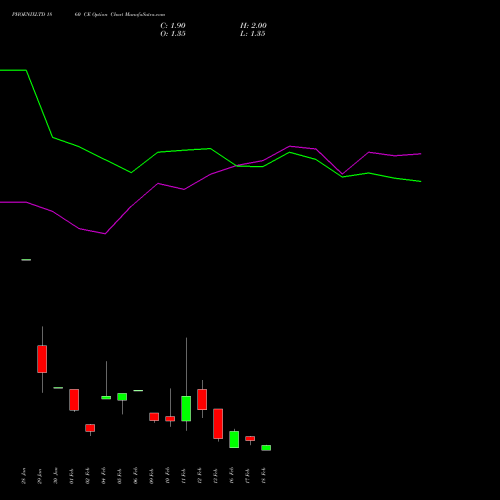500x500 pixels.
Task: Click the '09 Feb' date axis label
Action: (x=152, y=476)
